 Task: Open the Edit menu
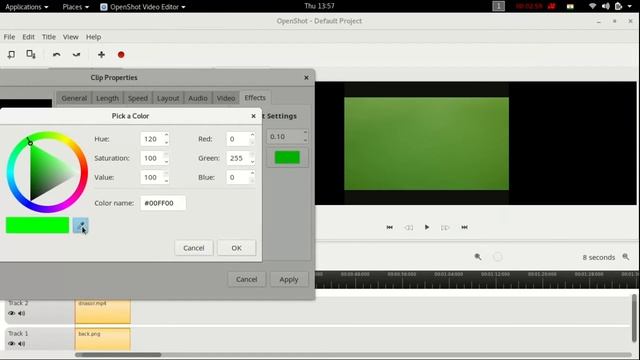28,37
